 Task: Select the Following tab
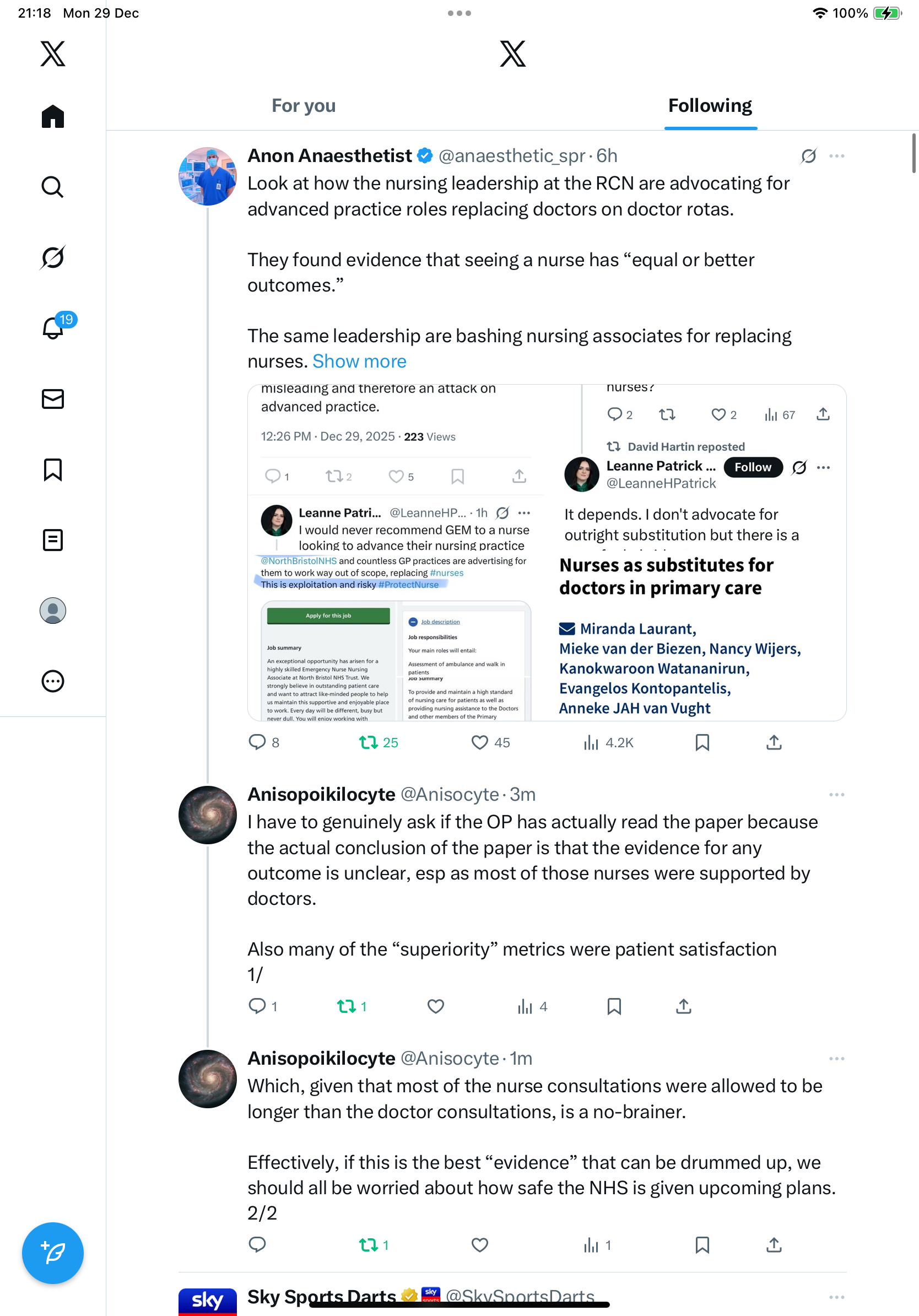coord(710,106)
